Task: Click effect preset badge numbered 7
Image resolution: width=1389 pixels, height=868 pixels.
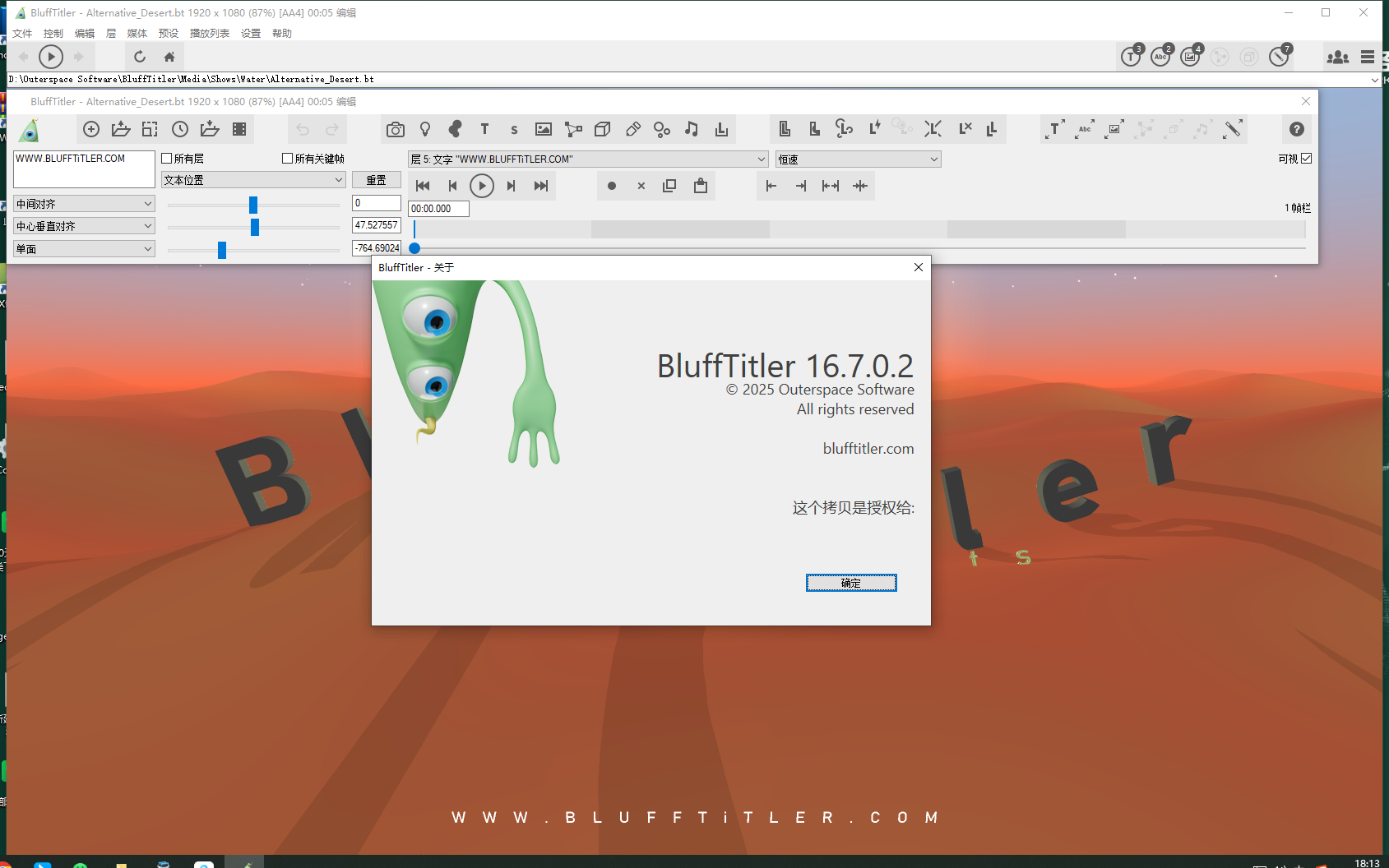Action: click(1280, 56)
